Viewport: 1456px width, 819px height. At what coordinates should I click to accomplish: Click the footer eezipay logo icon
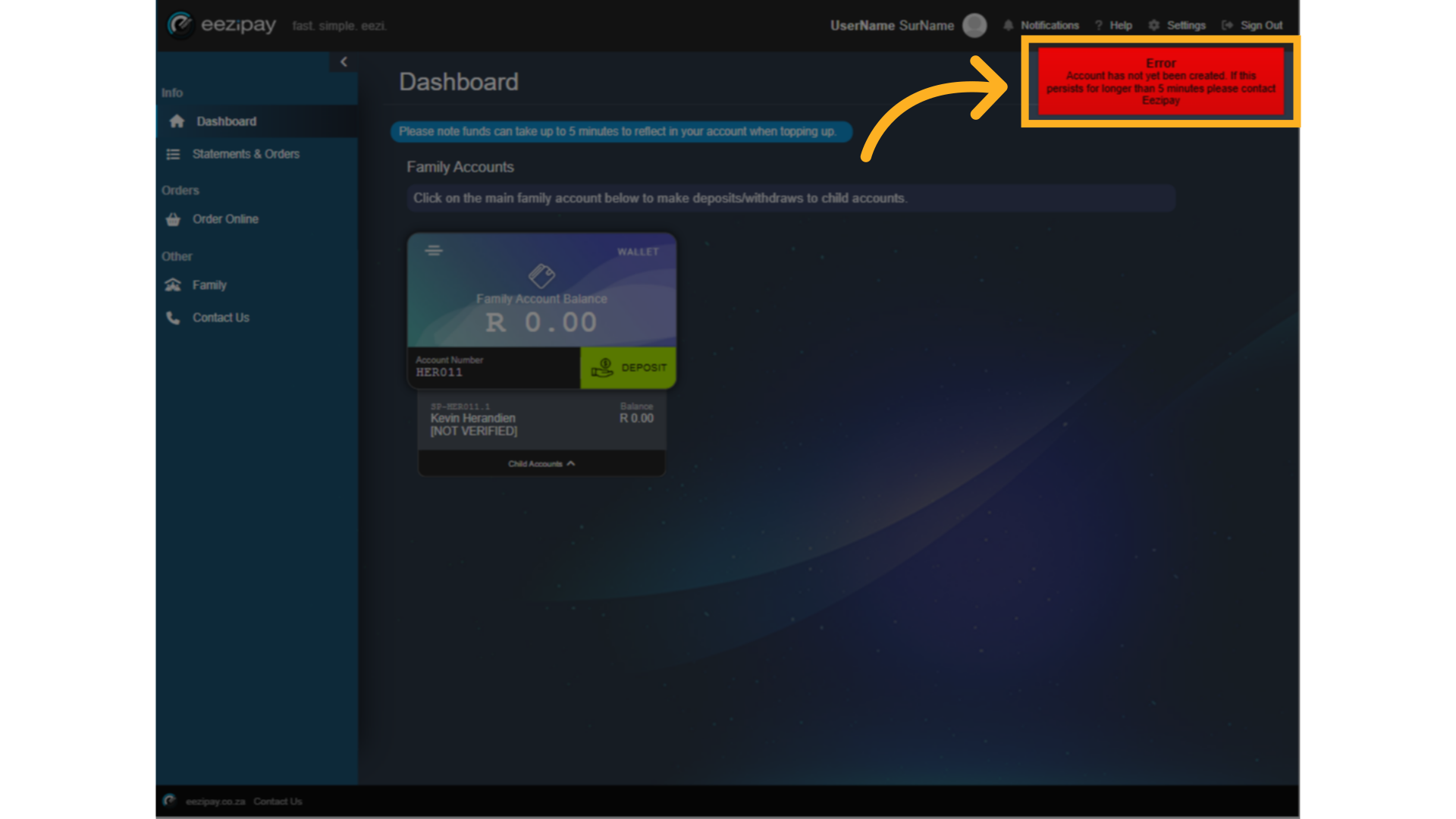pyautogui.click(x=170, y=801)
